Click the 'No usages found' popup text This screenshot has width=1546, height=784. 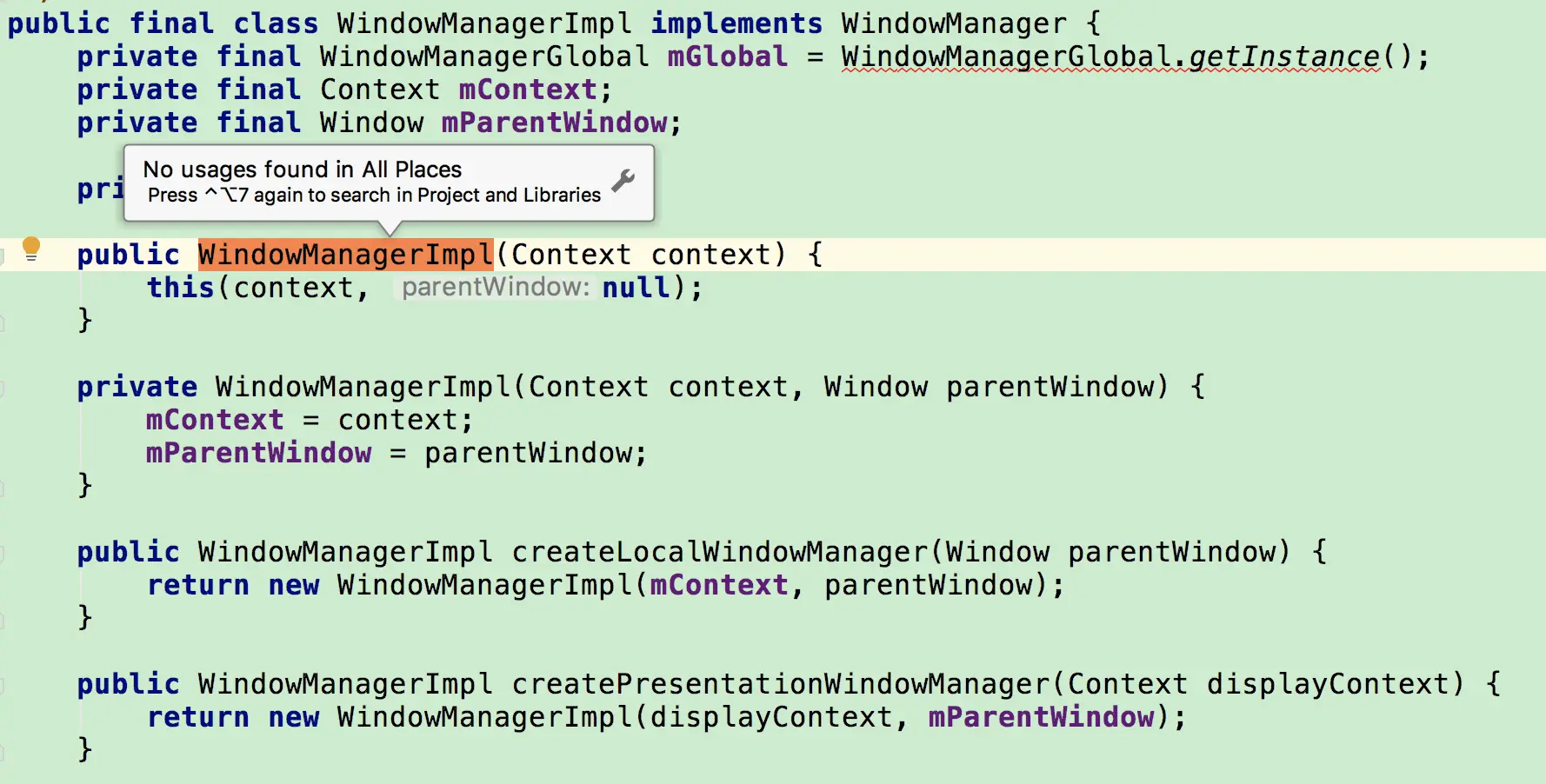(x=302, y=169)
